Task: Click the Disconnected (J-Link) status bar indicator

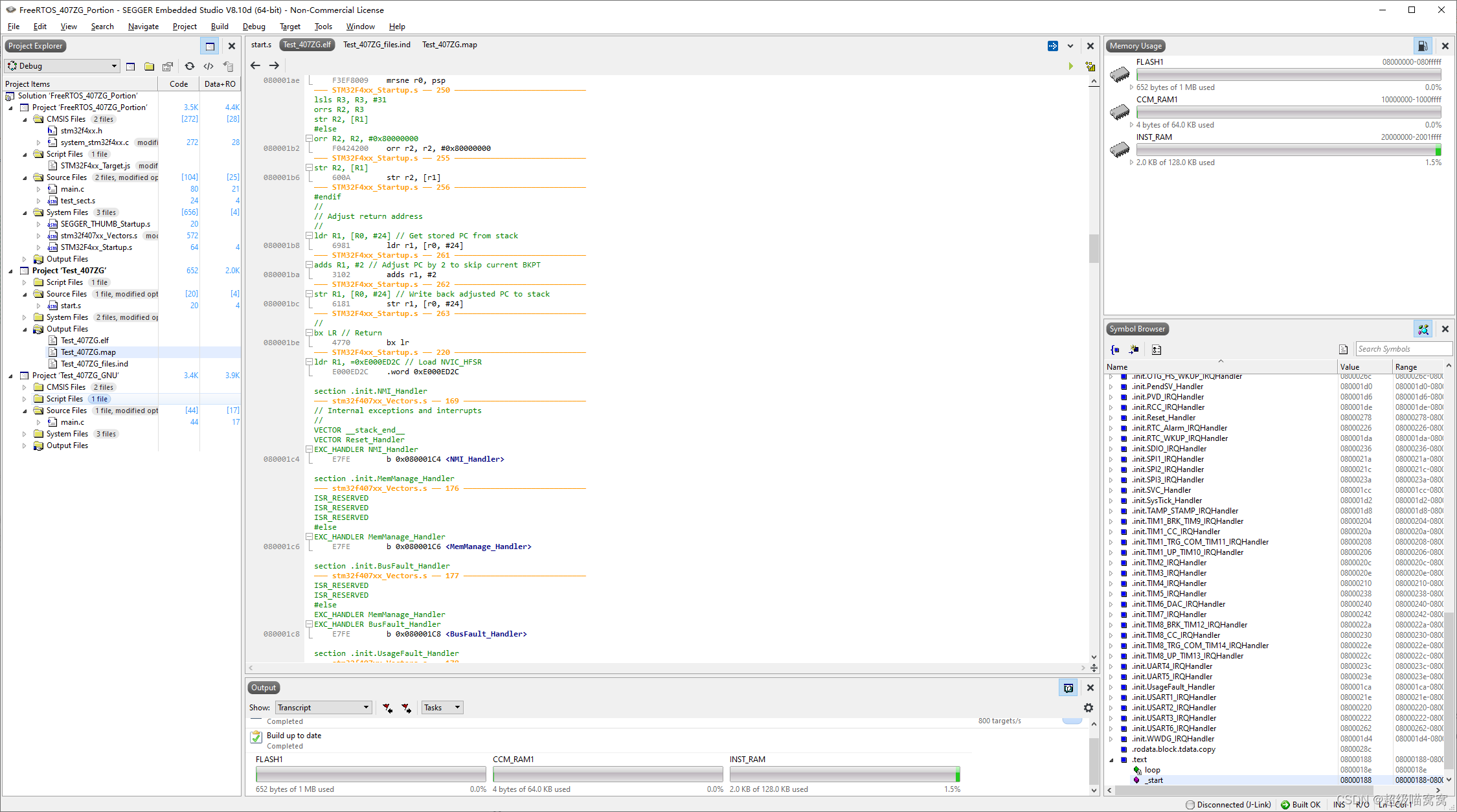Action: pos(1228,805)
